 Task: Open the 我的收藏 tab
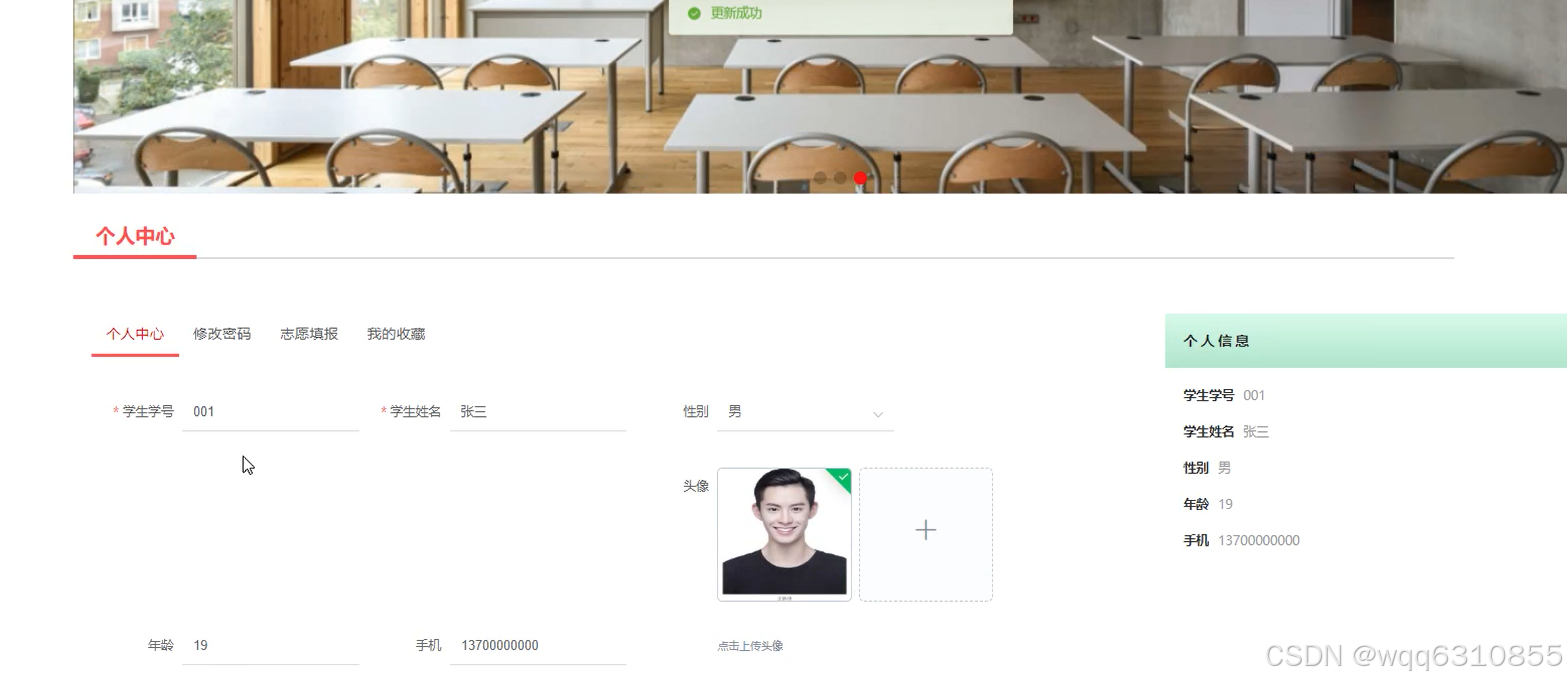click(396, 334)
